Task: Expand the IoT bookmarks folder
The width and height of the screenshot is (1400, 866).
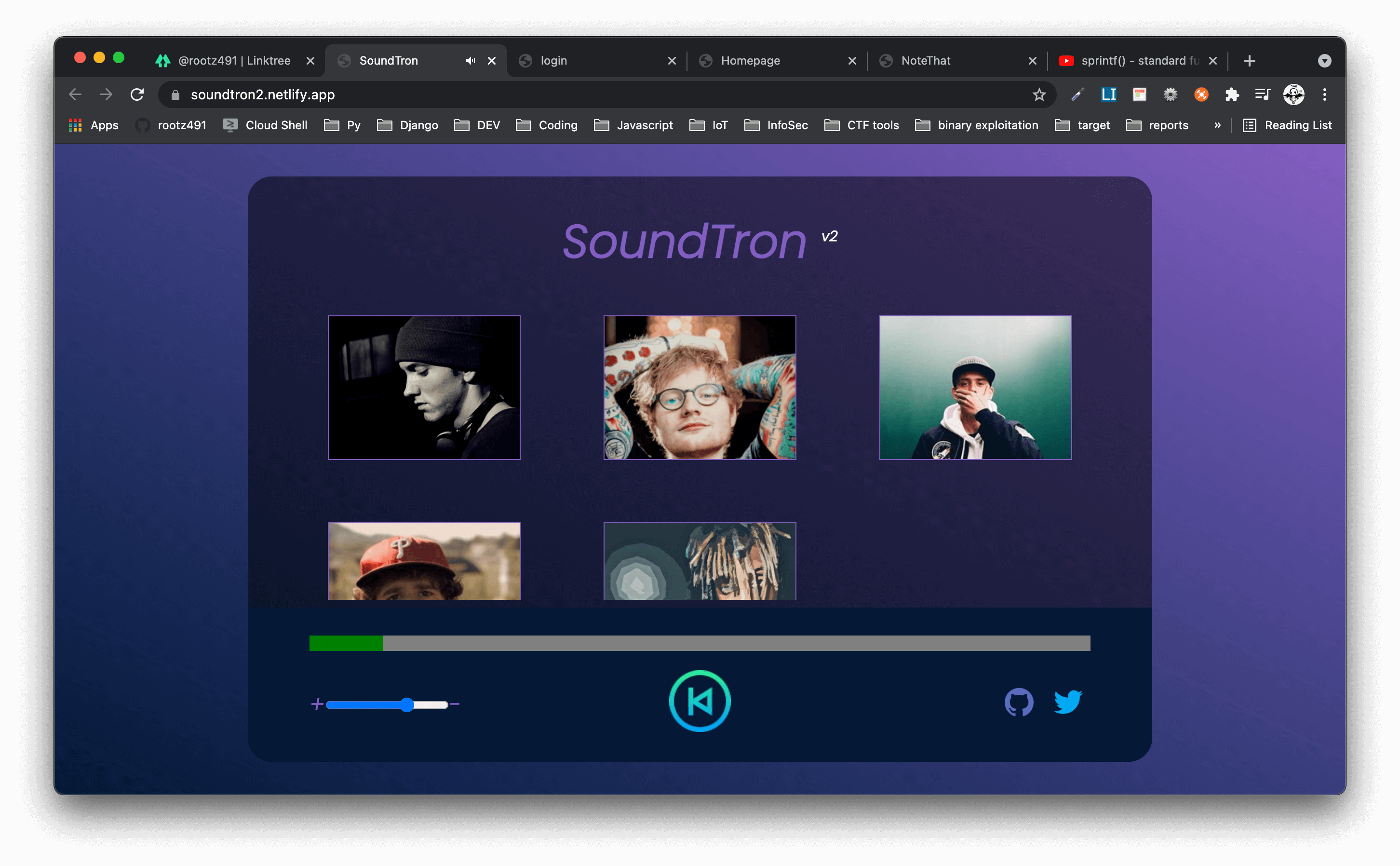Action: [708, 125]
